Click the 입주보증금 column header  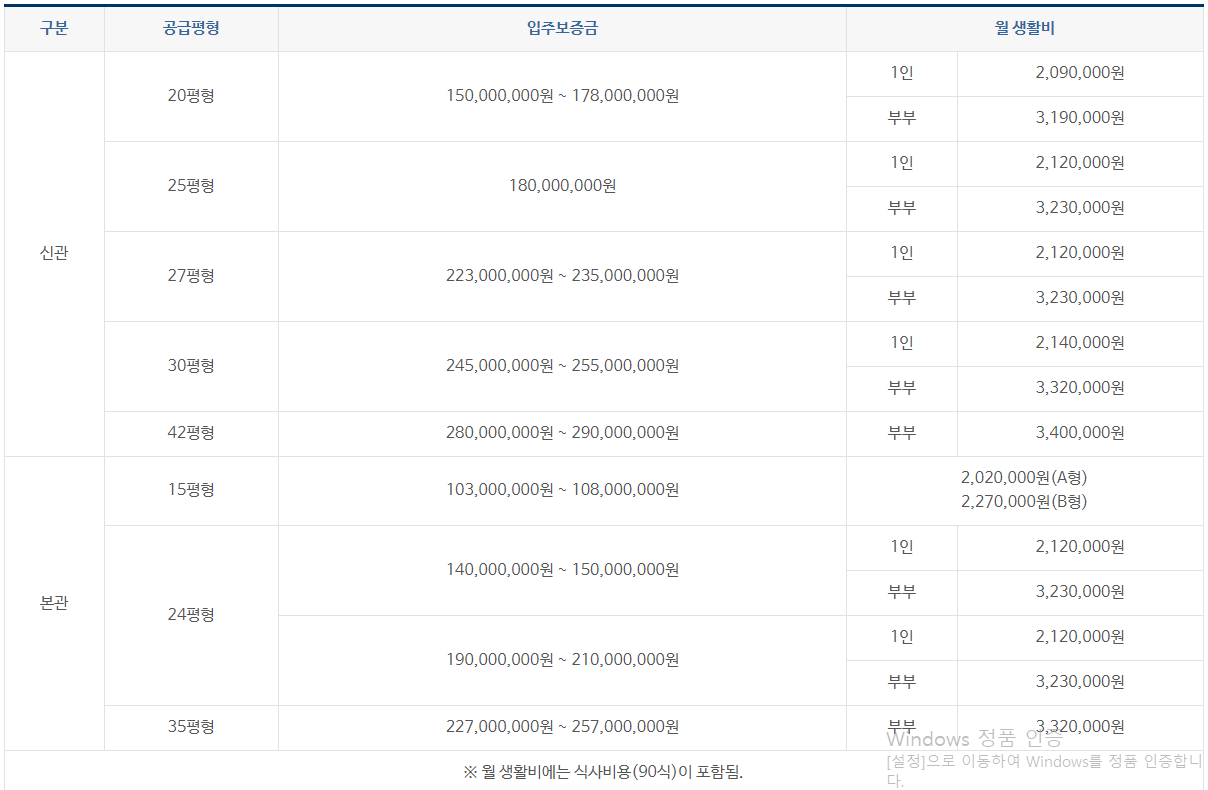pyautogui.click(x=562, y=28)
